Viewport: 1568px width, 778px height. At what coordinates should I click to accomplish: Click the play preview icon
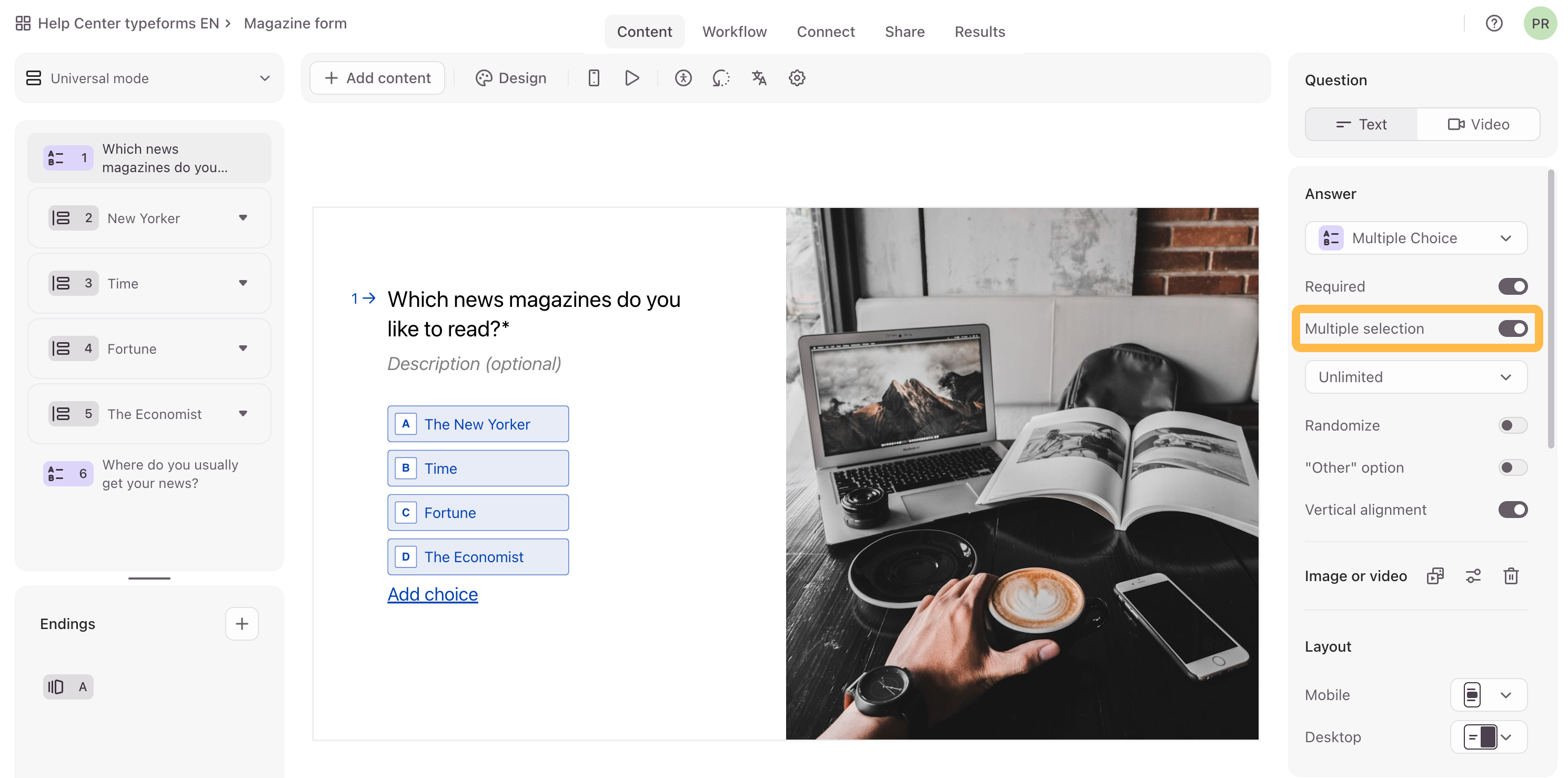(632, 78)
